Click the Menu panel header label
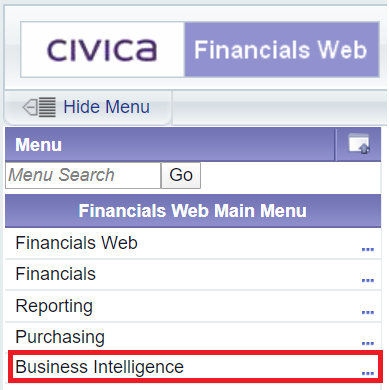 [x=38, y=145]
